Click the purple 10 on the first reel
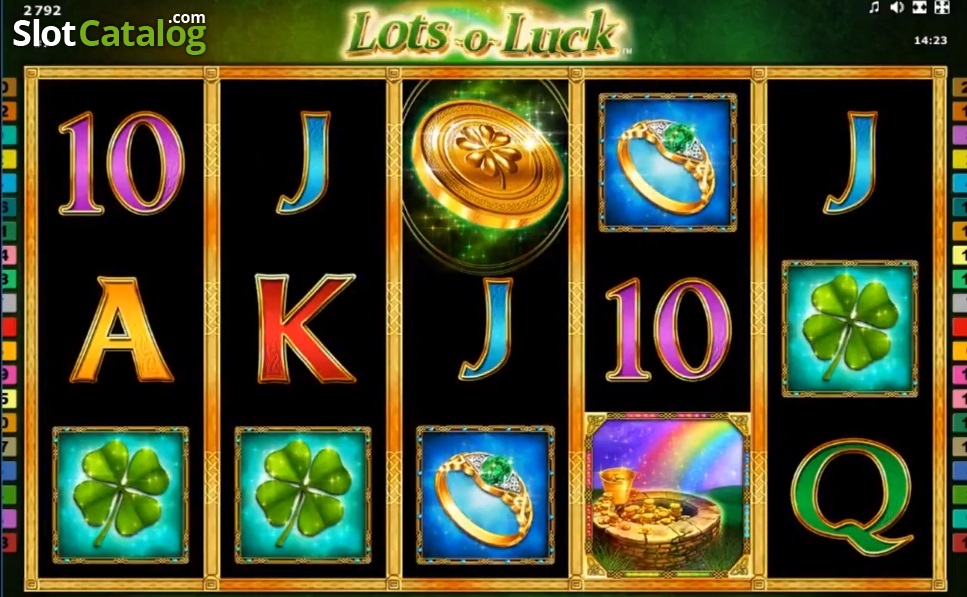This screenshot has height=597, width=967. coord(121,163)
